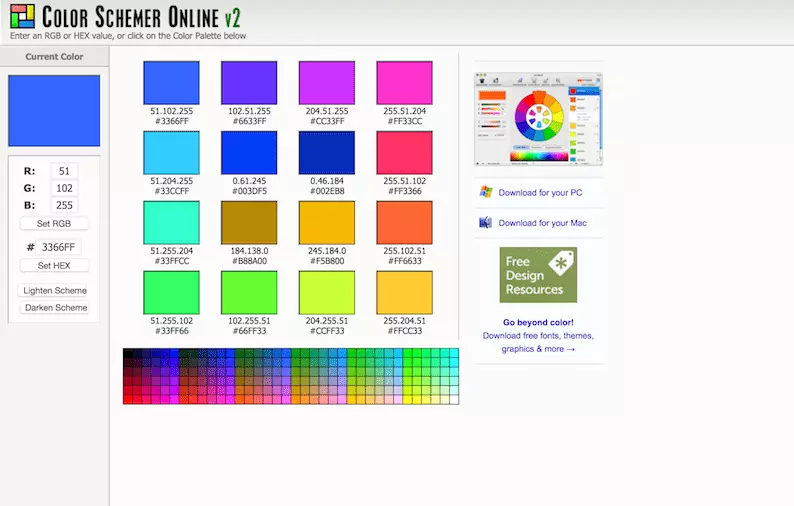Open the ColorSchemer app screenshot thumbnail
This screenshot has width=794, height=506.
tap(538, 120)
